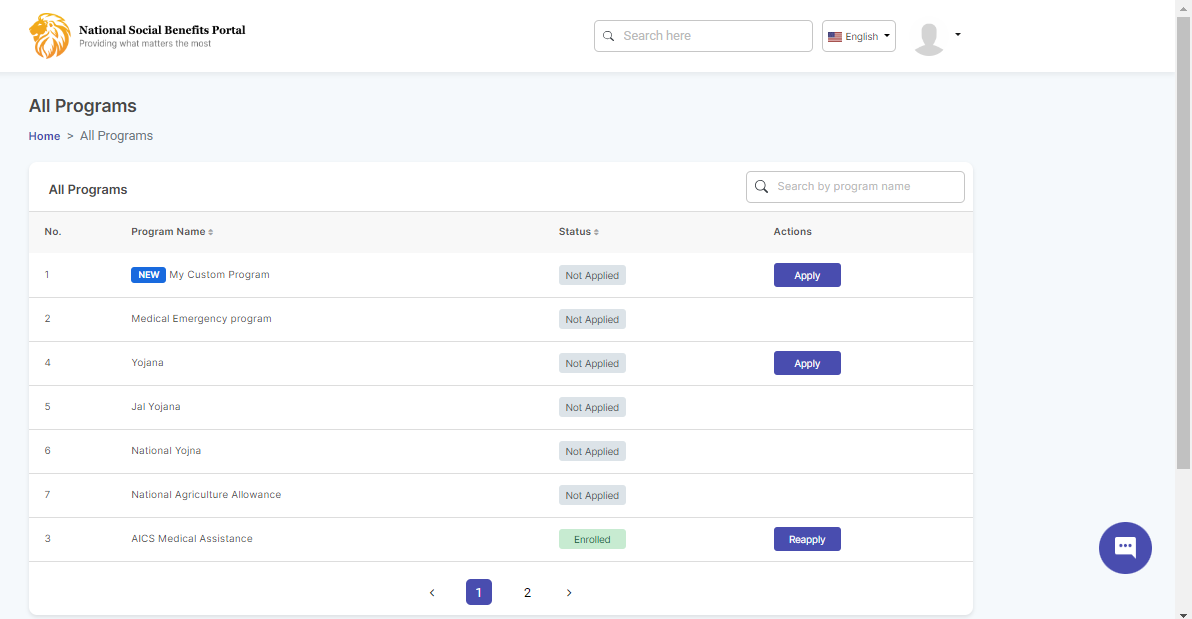Go to previous page using left arrow
1192x619 pixels.
click(432, 593)
